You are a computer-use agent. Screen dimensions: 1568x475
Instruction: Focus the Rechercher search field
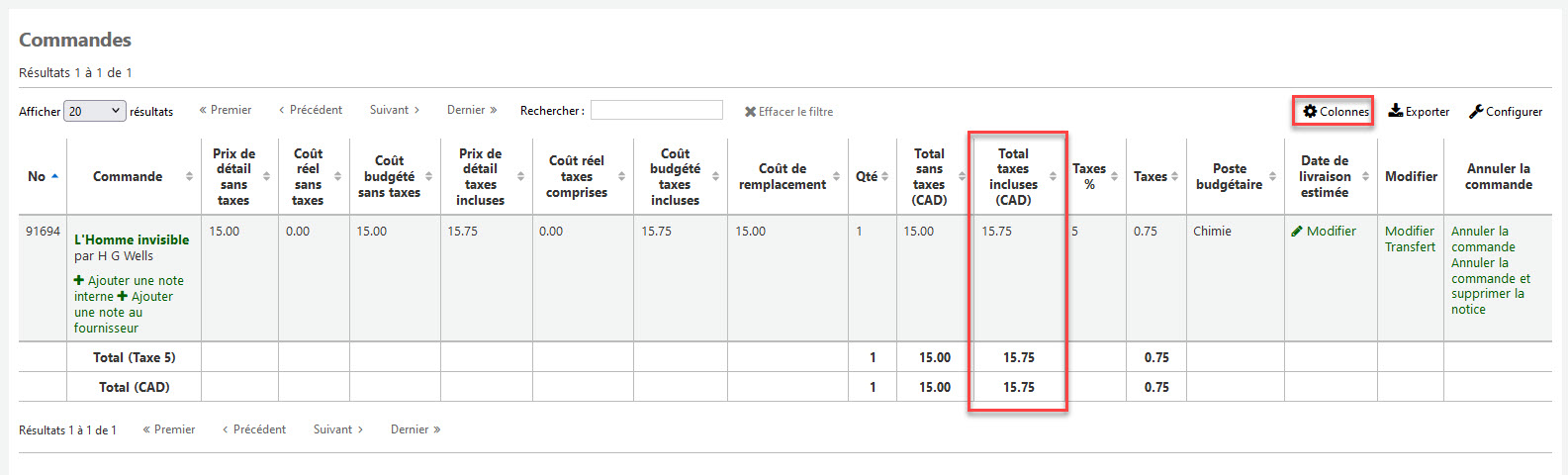point(657,110)
